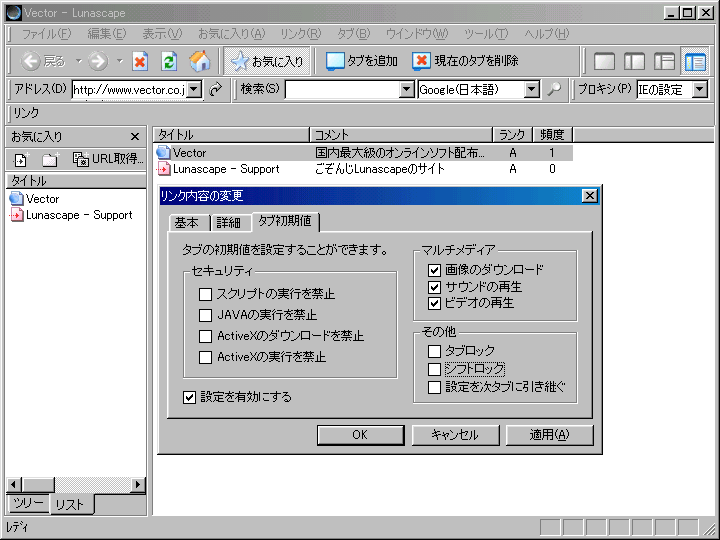The width and height of the screenshot is (720, 540).
Task: Open the ヘルプ(H) menu
Action: 546,34
